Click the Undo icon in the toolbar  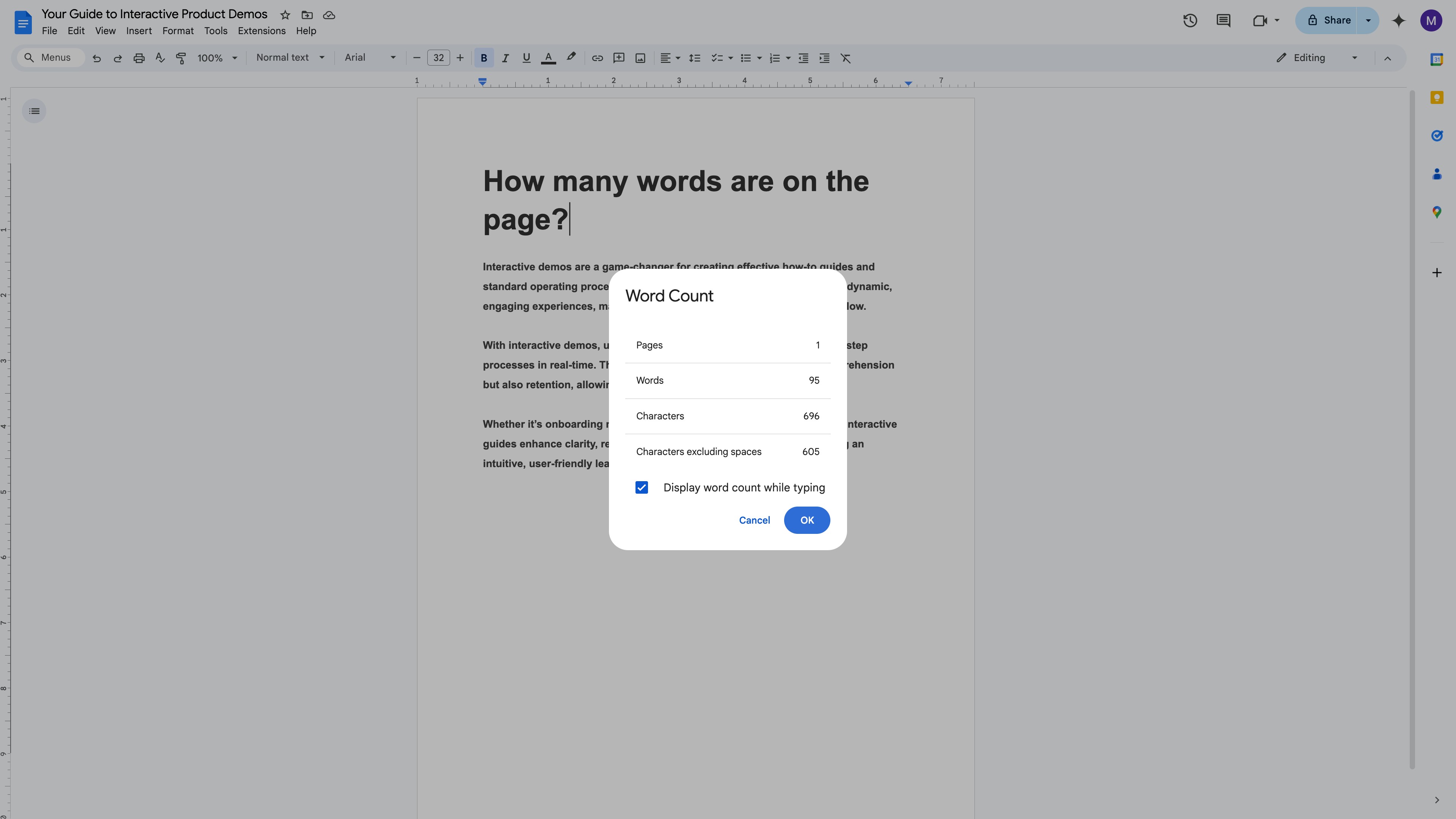[x=97, y=58]
